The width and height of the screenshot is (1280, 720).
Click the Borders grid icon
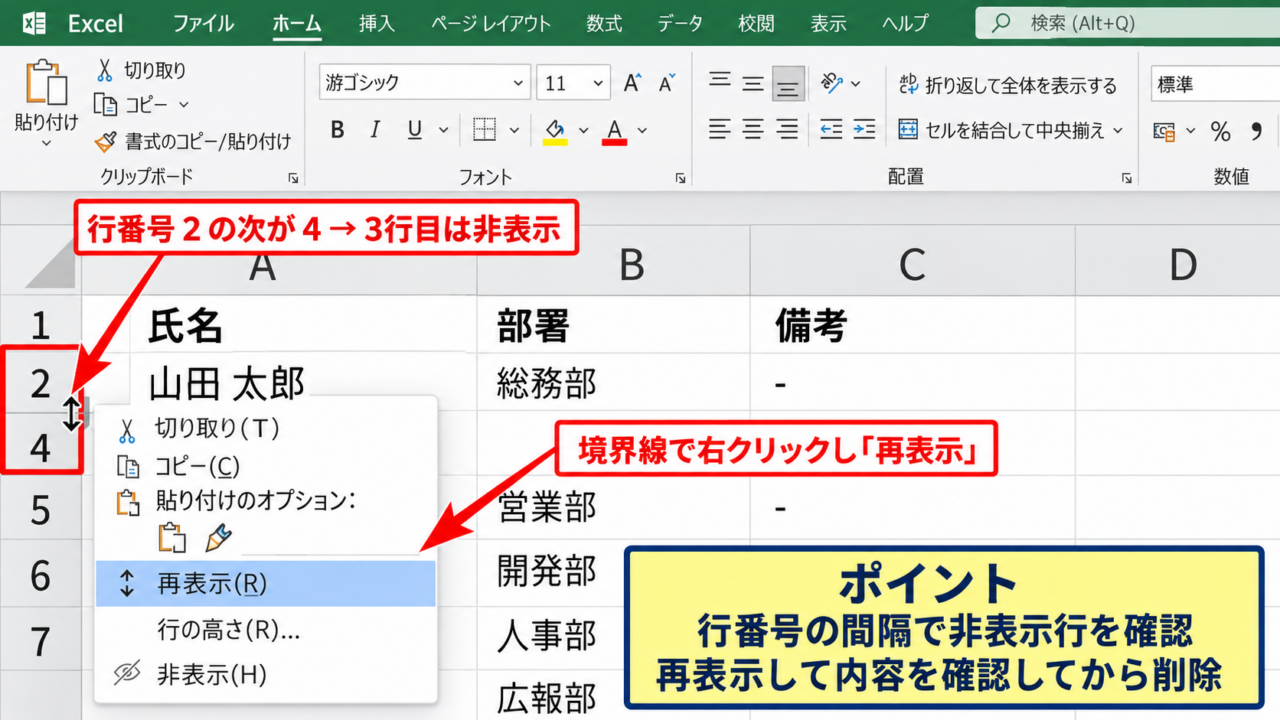[485, 130]
